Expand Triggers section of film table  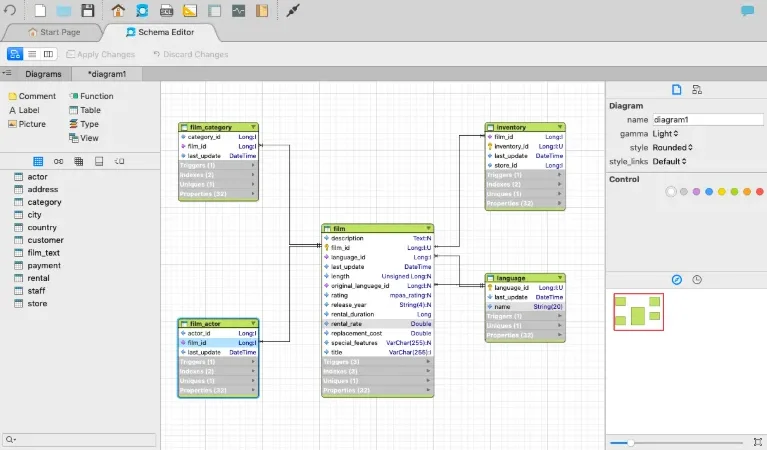(x=378, y=361)
